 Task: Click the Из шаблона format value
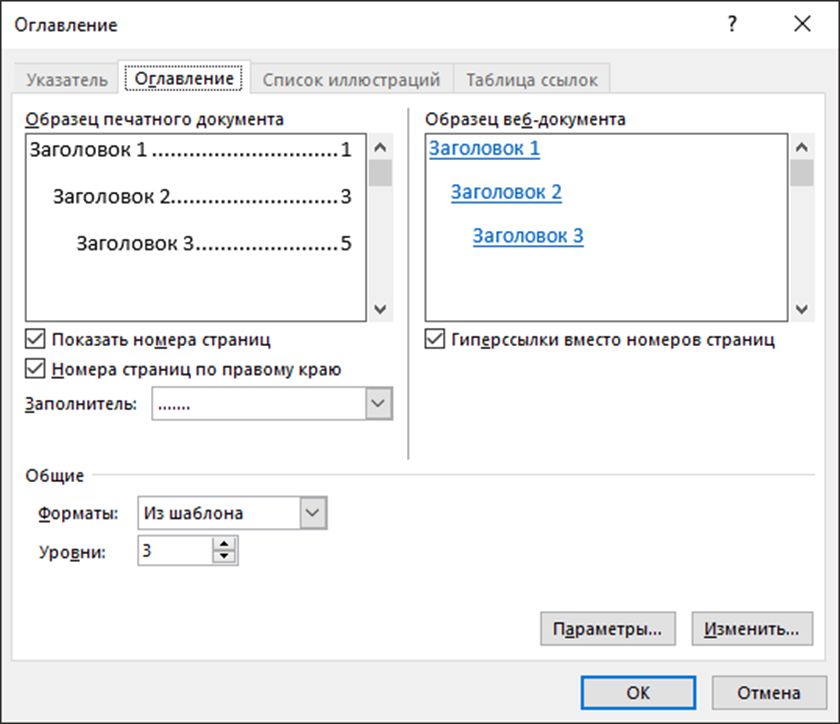coord(193,513)
